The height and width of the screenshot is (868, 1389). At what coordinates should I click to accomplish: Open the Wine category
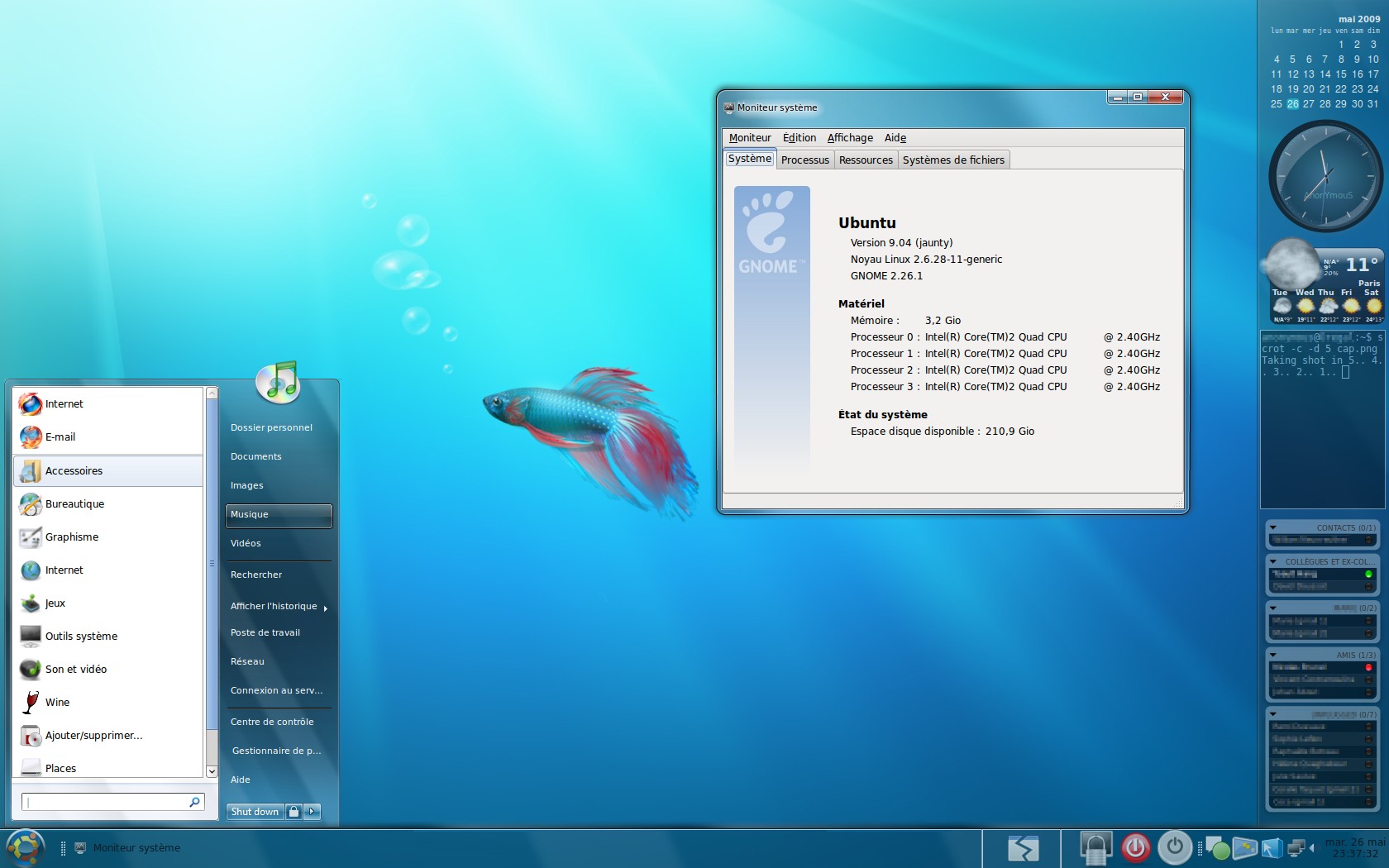108,702
